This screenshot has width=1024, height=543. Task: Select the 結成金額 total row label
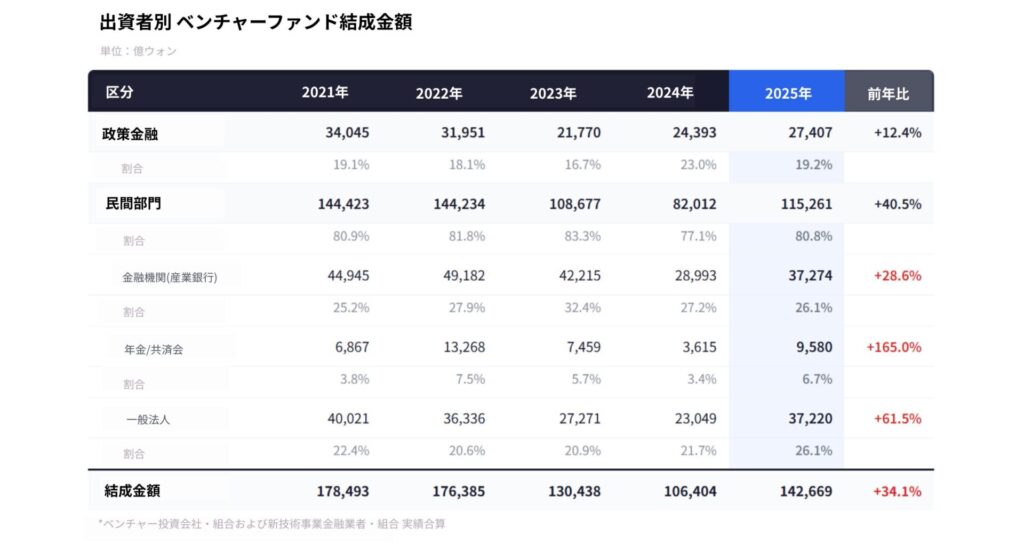point(132,491)
